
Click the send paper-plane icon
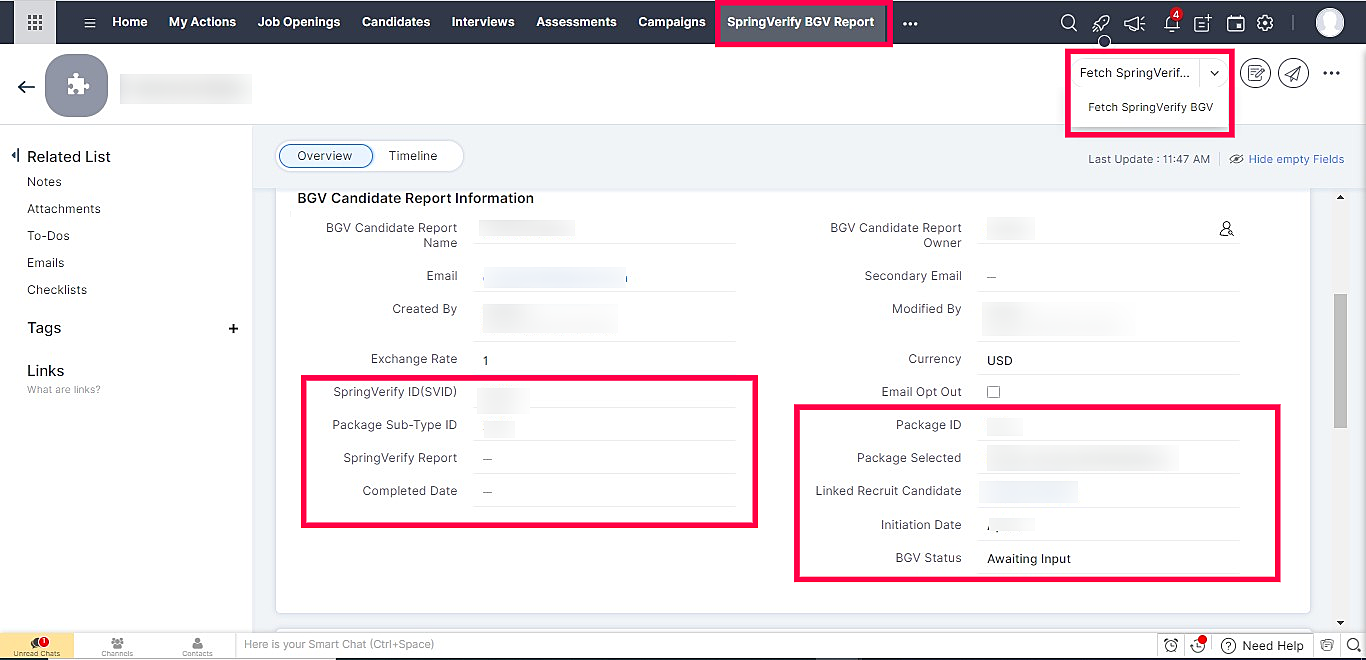pyautogui.click(x=1294, y=73)
